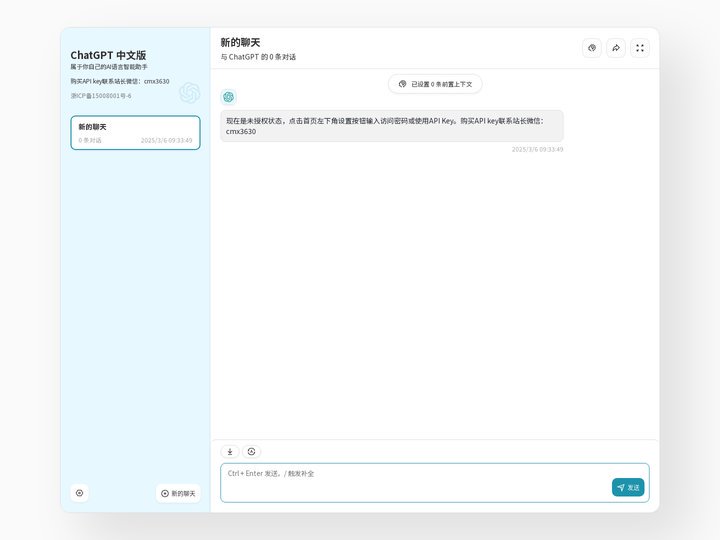
Task: Click the 浙ICP备15008001号-6 text in sidebar
Action: (x=101, y=96)
